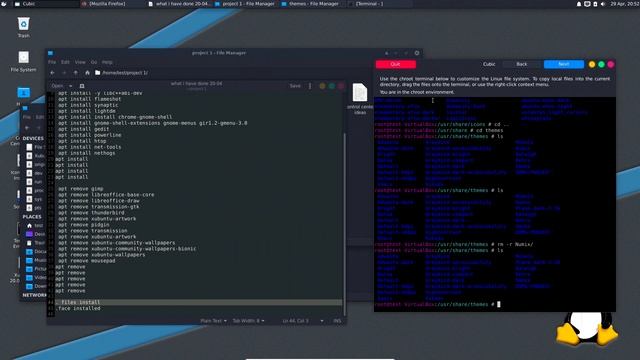The image size is (640, 360).
Task: Click the up-directory arrow in project 1 File Manager
Action: [x=76, y=73]
